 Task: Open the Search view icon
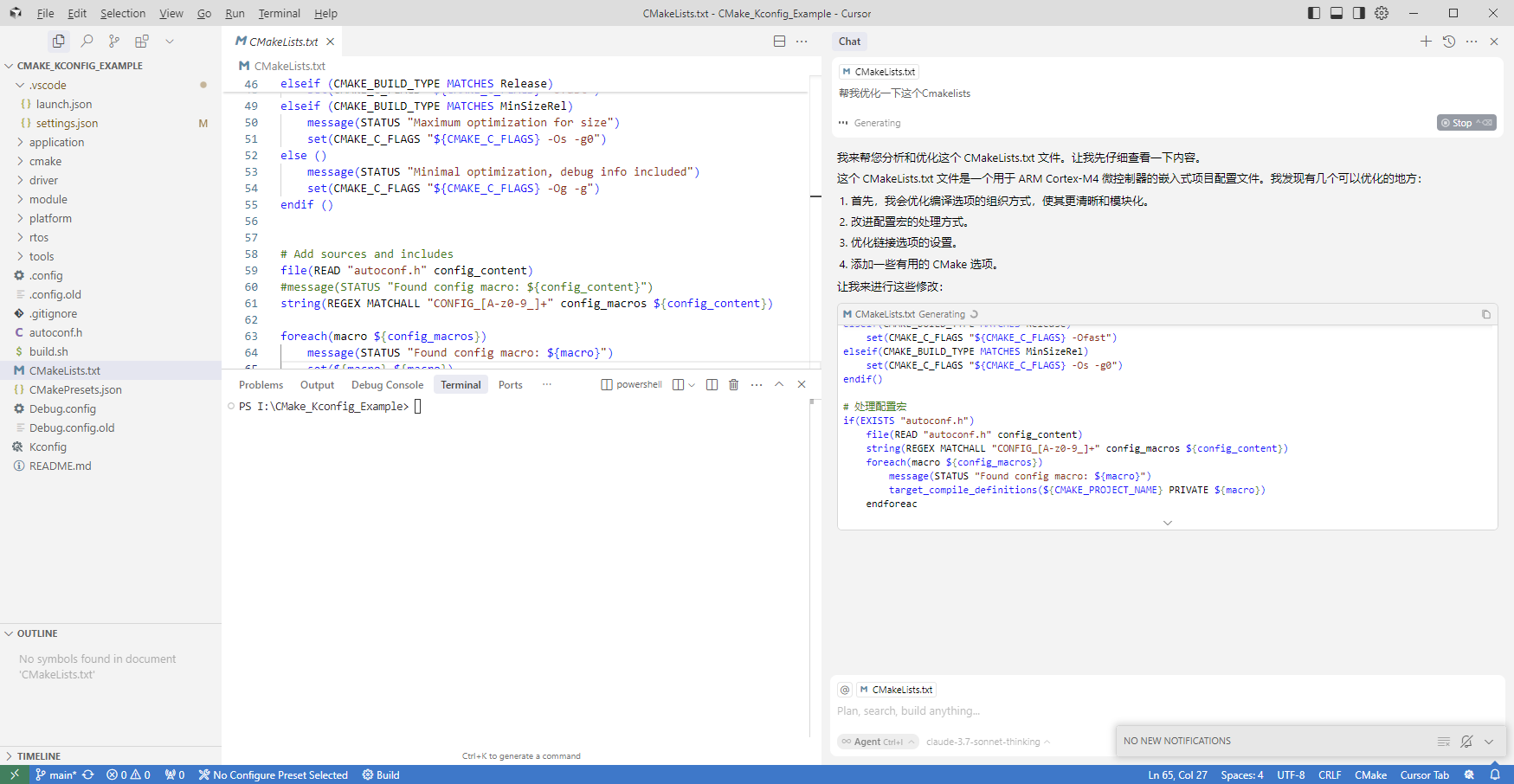pos(87,41)
